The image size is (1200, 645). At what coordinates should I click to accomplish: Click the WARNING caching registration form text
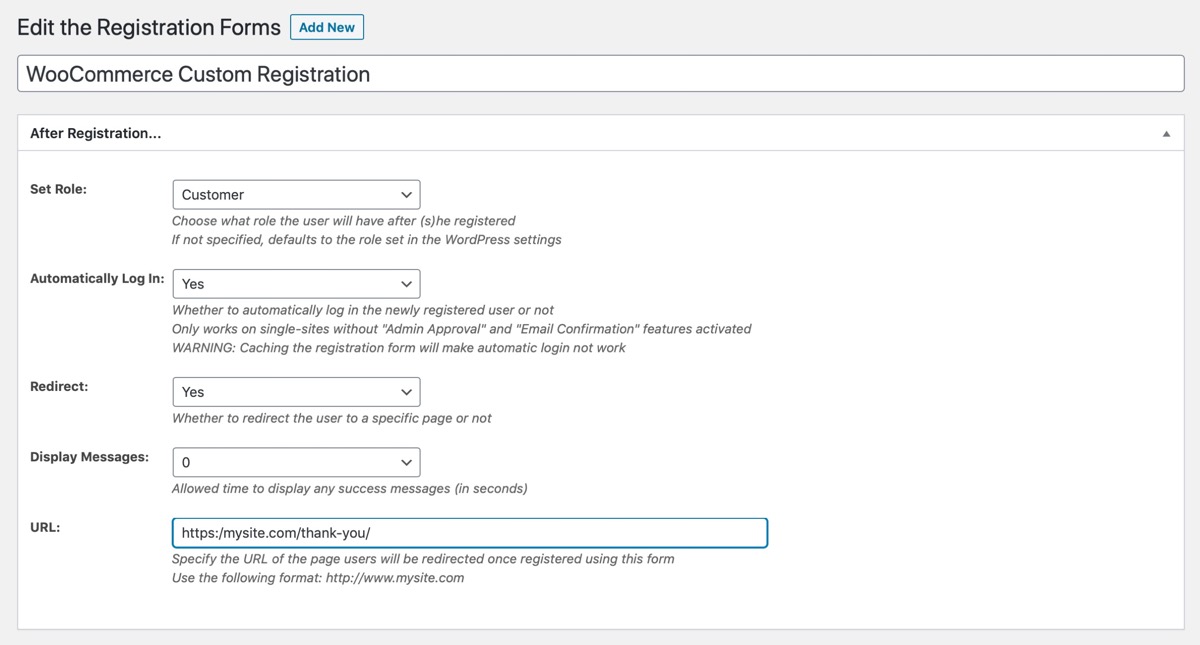point(399,347)
